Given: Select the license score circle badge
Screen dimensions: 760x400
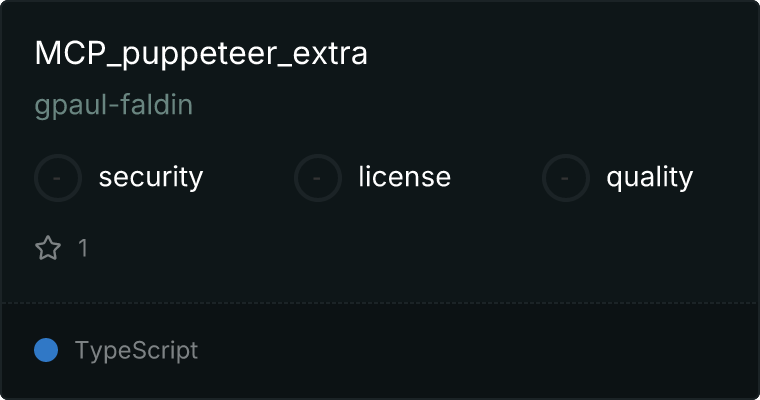Looking at the screenshot, I should [x=317, y=178].
